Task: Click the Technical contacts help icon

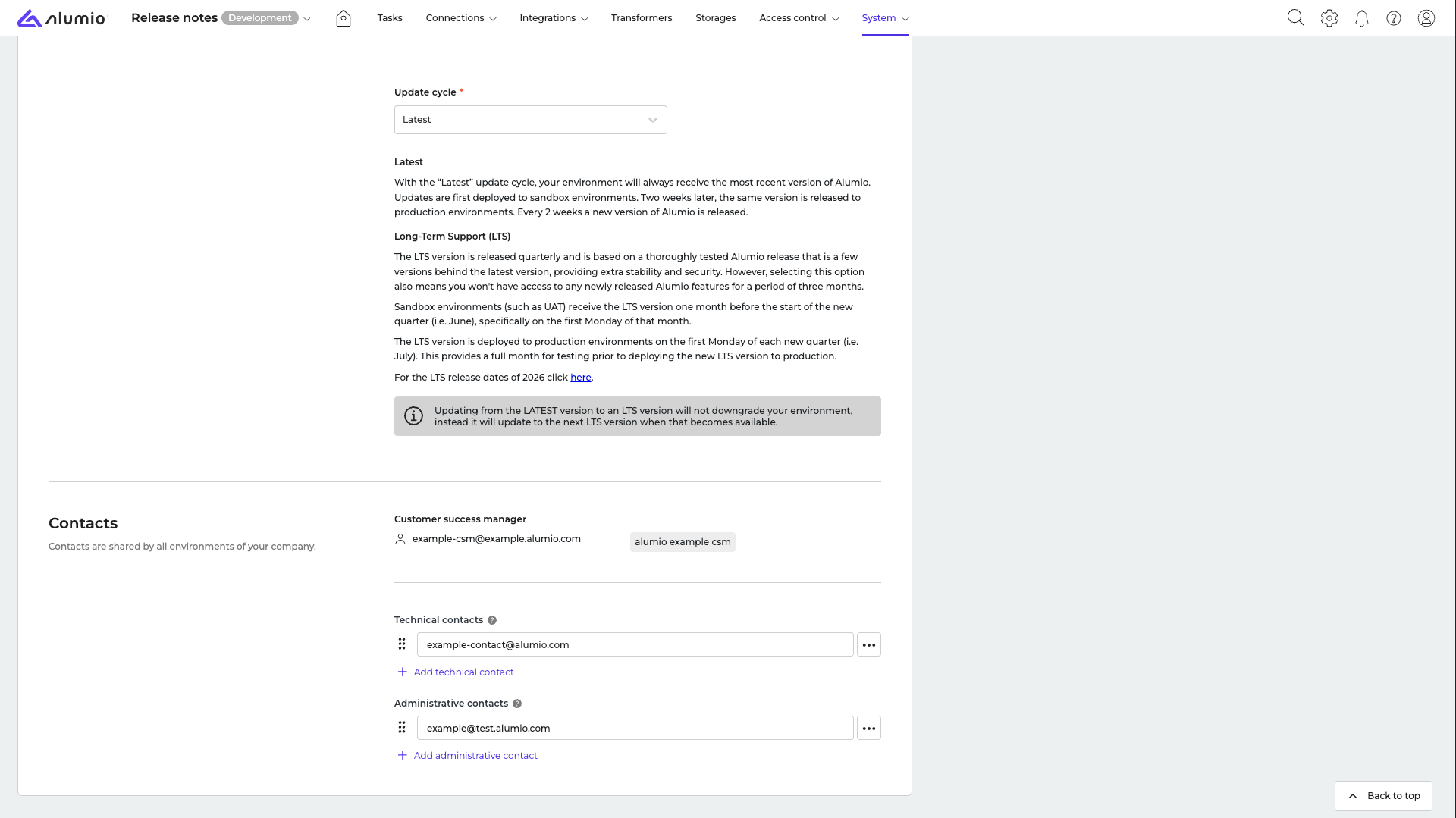Action: point(492,620)
